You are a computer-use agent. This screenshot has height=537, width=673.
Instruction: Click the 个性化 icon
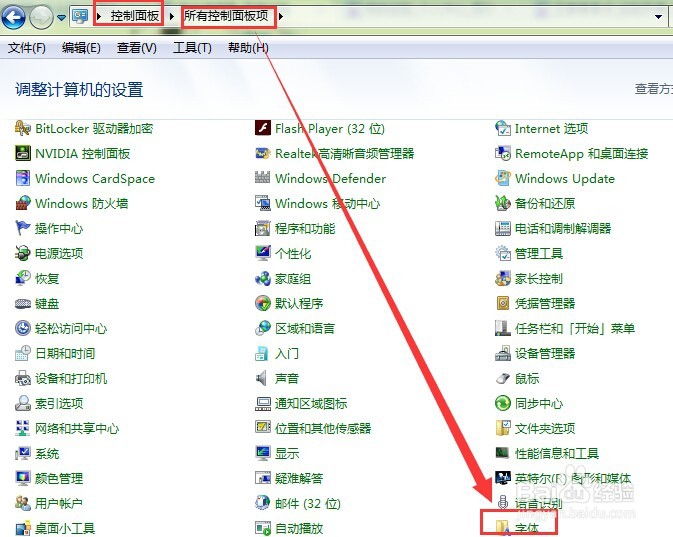pos(263,253)
